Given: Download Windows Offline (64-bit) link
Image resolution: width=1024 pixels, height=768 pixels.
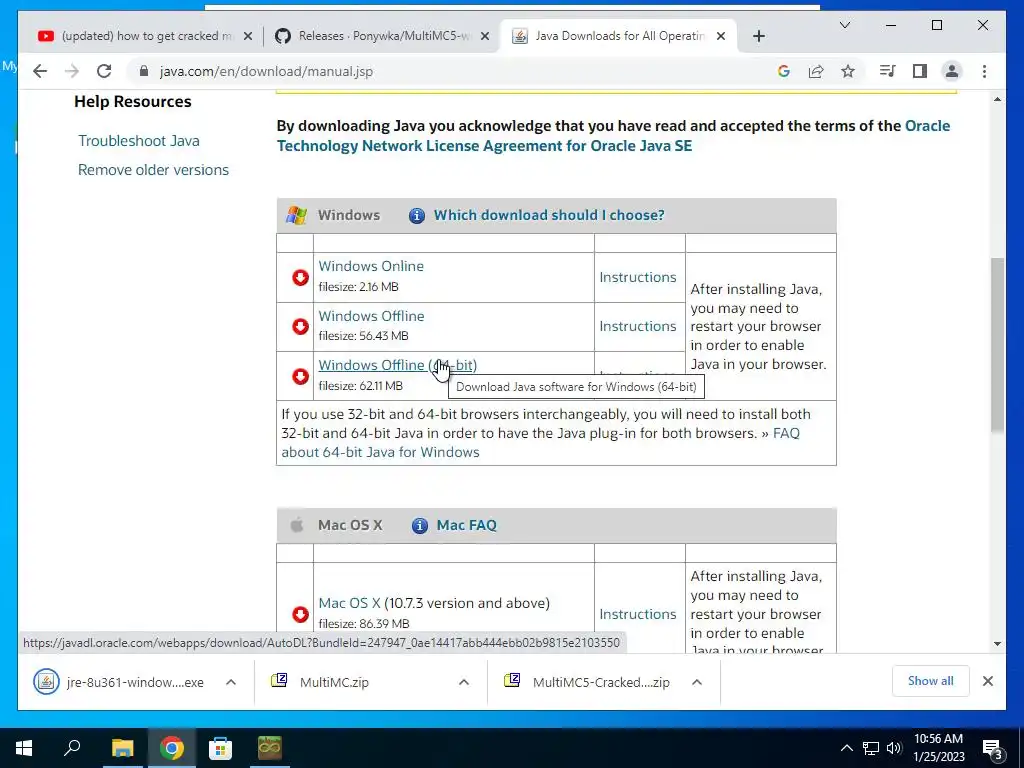Looking at the screenshot, I should (398, 365).
